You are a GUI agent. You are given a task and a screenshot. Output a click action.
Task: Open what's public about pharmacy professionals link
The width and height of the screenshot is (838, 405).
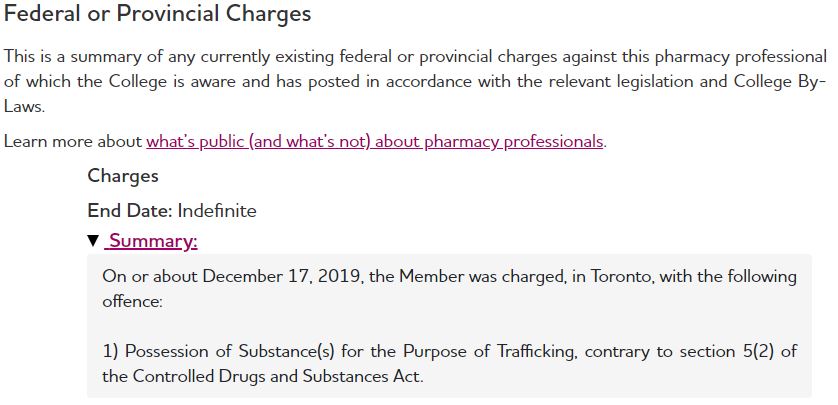pos(375,141)
